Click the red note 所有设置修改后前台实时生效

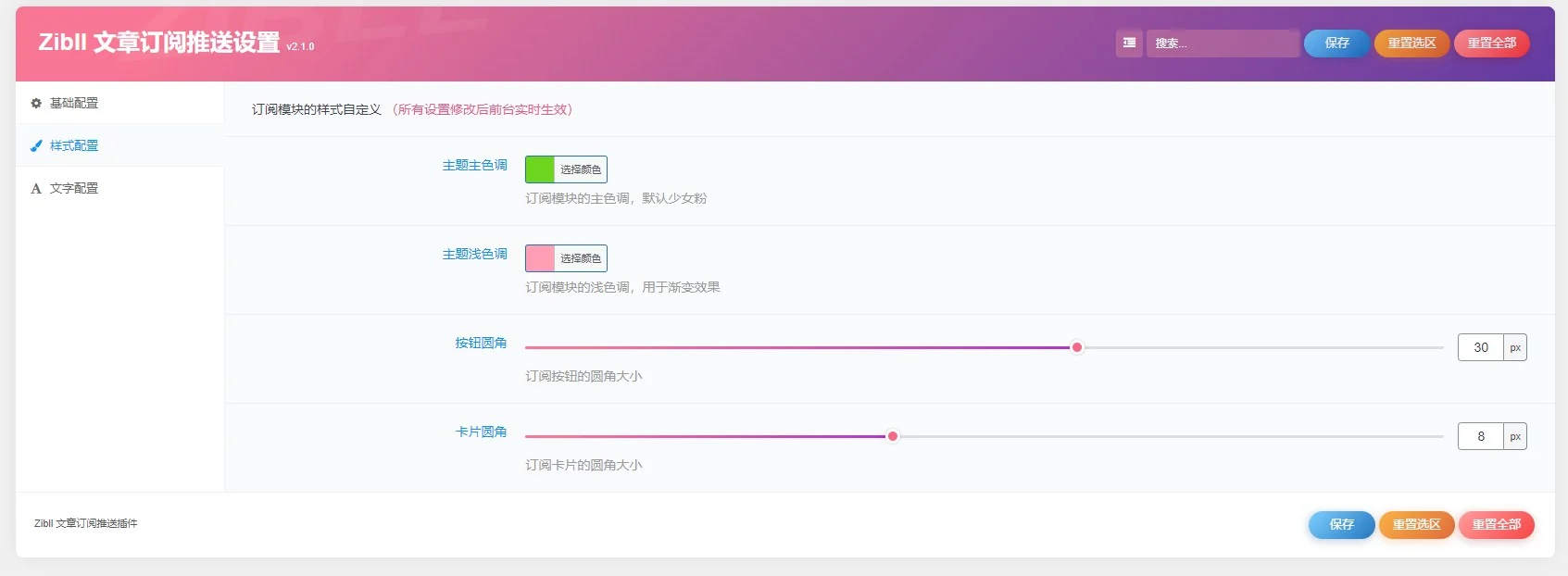pyautogui.click(x=483, y=109)
